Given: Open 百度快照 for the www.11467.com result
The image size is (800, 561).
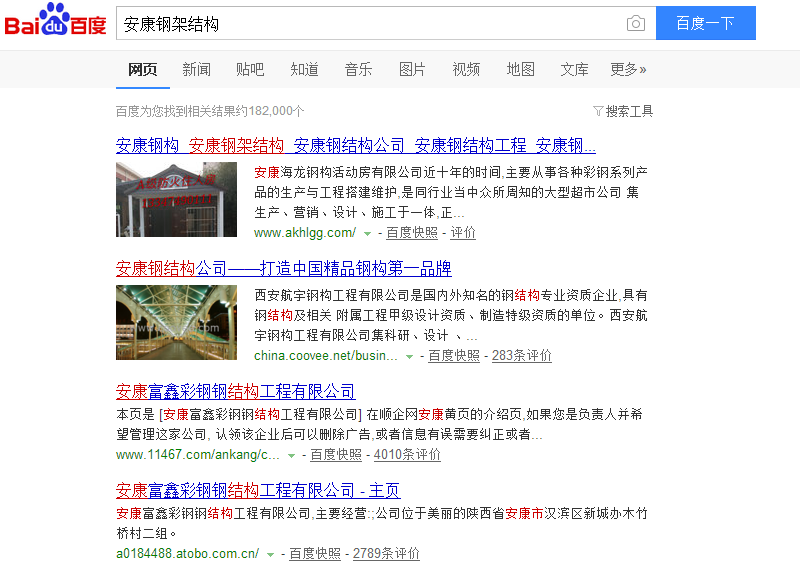Looking at the screenshot, I should (x=336, y=454).
